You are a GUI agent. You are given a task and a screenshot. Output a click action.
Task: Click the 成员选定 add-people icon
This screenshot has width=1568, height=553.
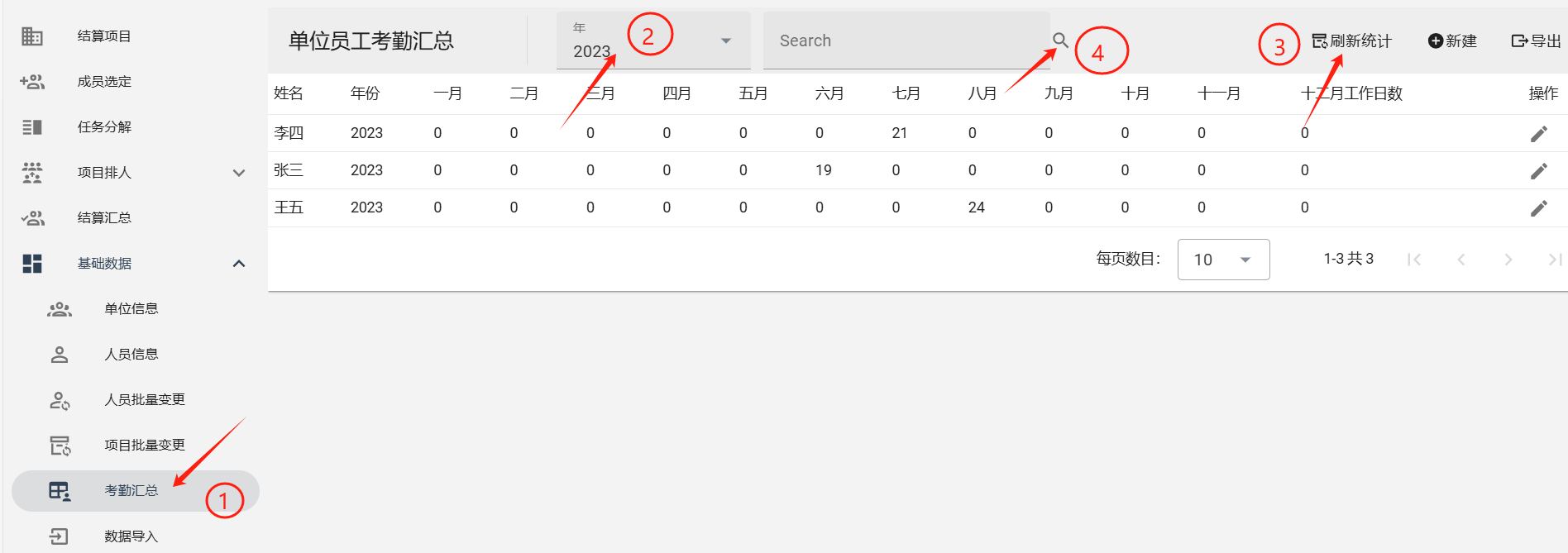[32, 82]
